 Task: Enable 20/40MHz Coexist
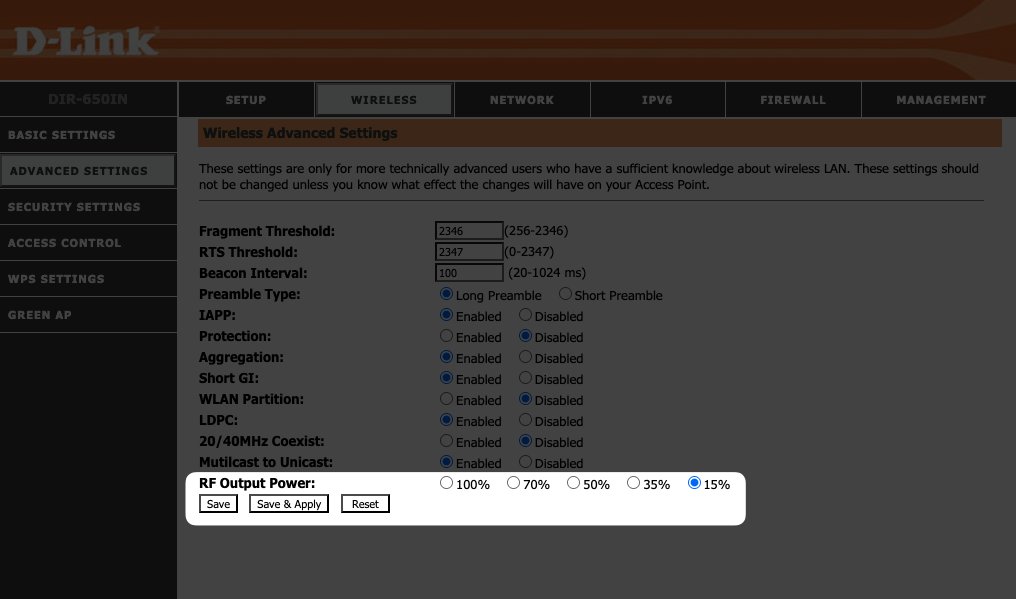(446, 441)
